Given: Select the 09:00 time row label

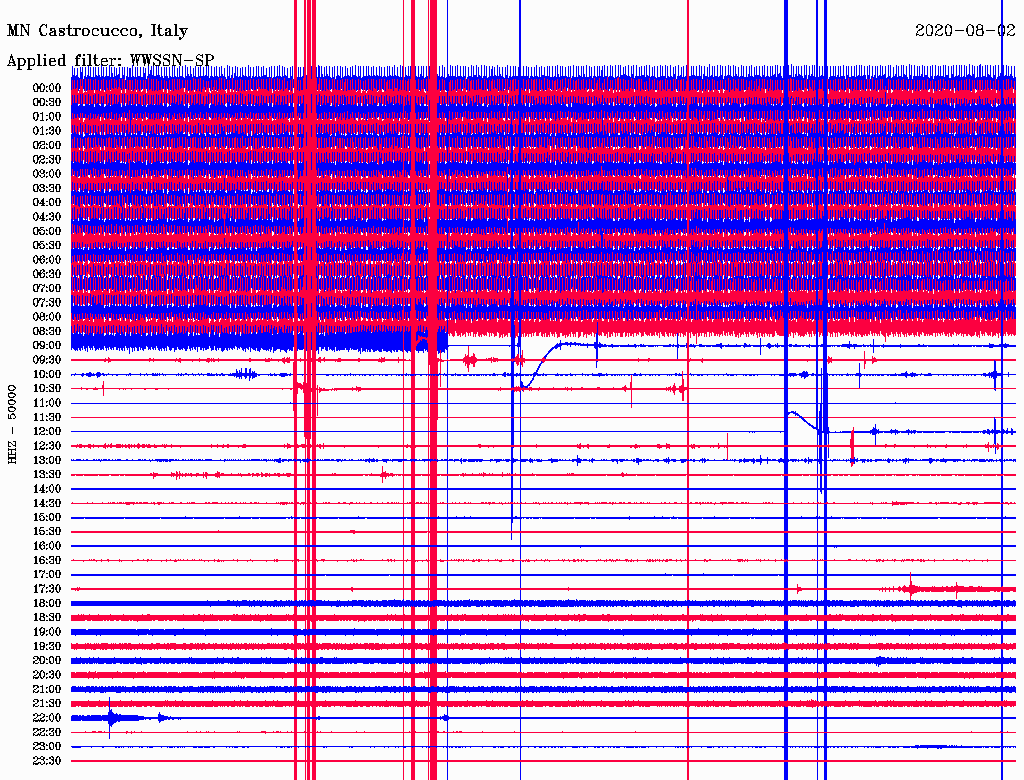Looking at the screenshot, I should coord(47,346).
